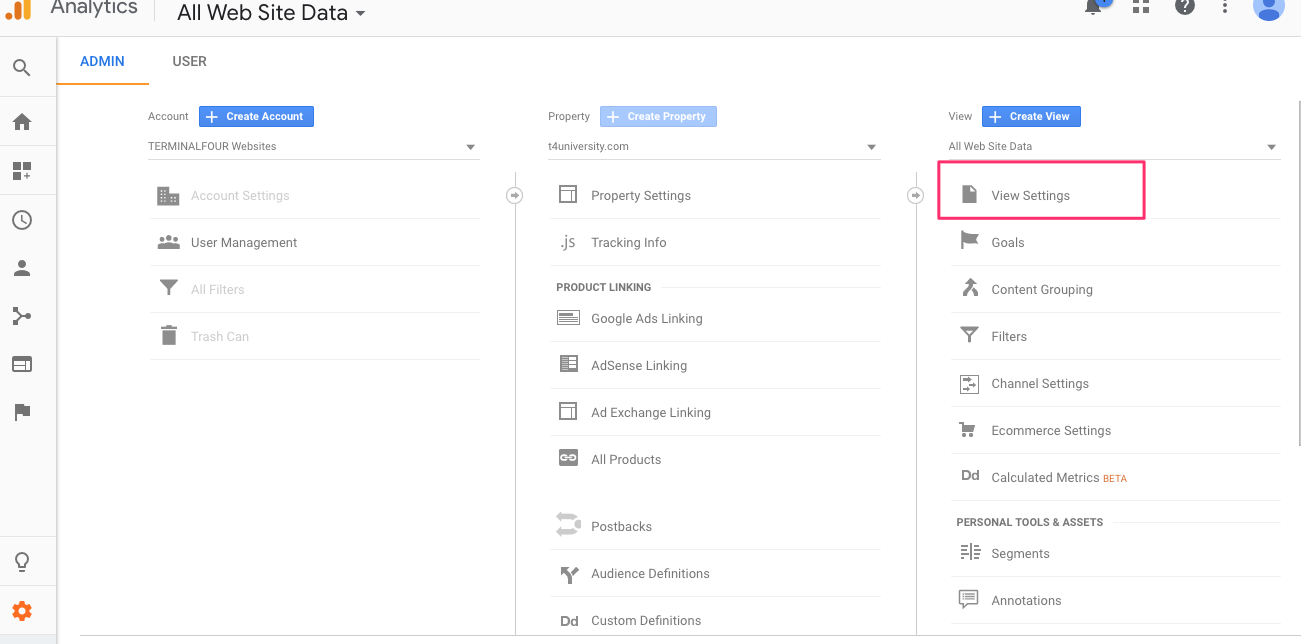
Task: Open Analytics help via question mark icon
Action: [x=1184, y=8]
